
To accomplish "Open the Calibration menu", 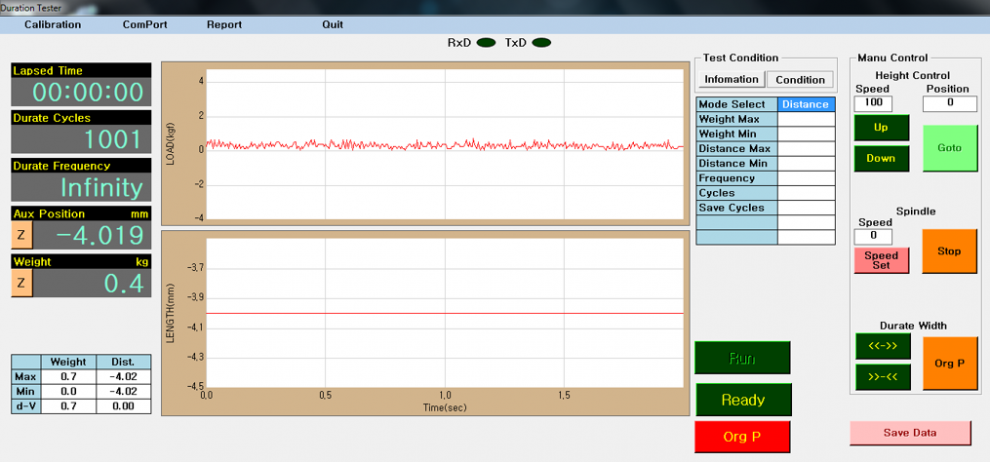I will pos(52,25).
